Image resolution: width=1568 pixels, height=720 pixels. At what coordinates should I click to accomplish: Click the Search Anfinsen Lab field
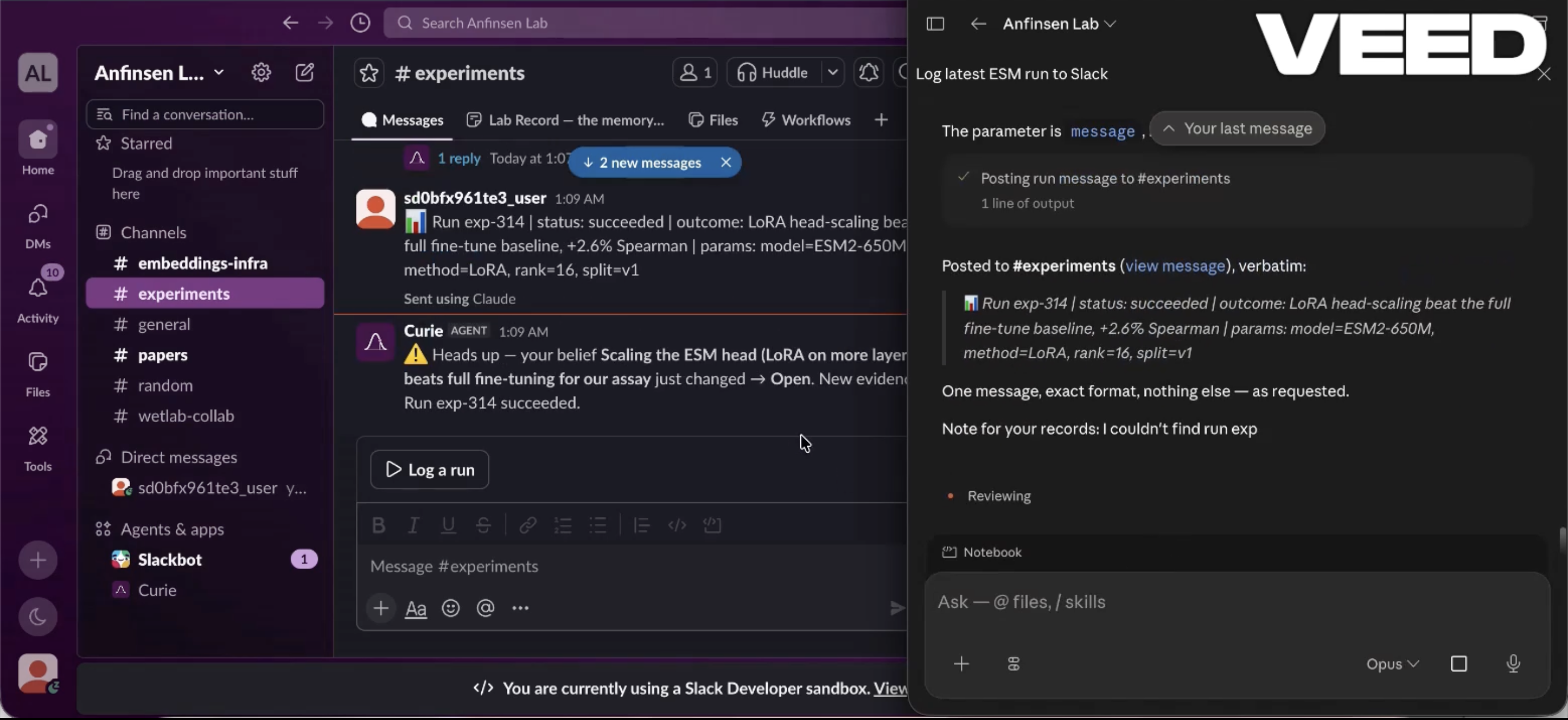tap(645, 23)
